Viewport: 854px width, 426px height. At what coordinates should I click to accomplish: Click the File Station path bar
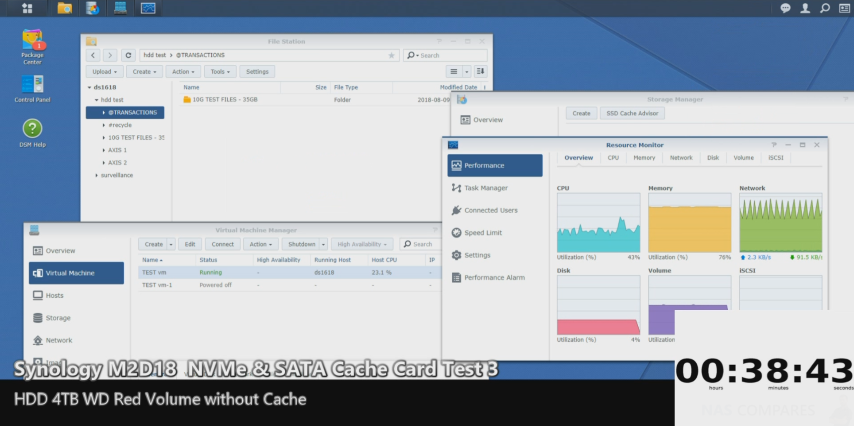[270, 56]
